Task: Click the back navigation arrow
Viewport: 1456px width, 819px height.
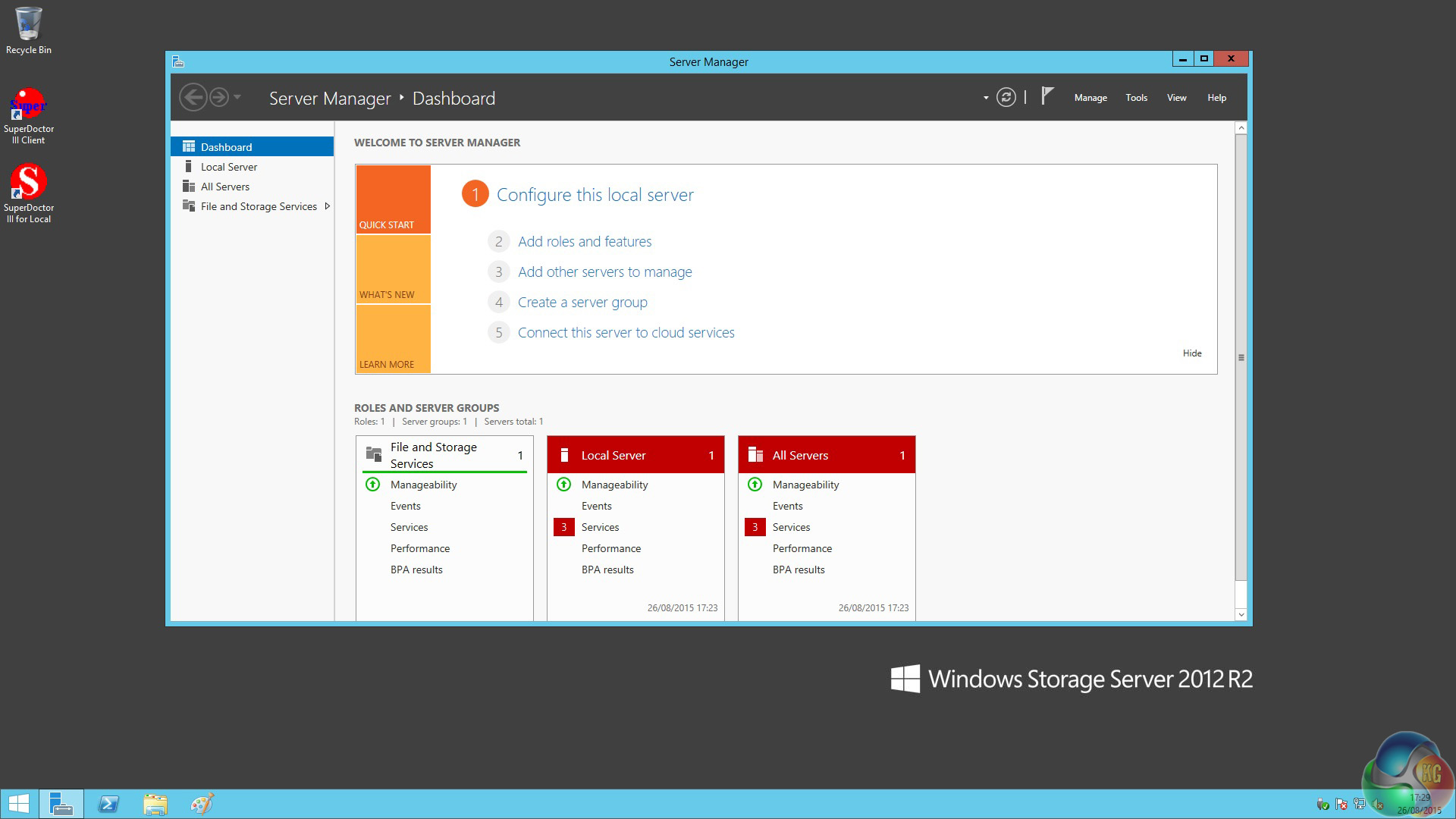Action: pos(193,97)
